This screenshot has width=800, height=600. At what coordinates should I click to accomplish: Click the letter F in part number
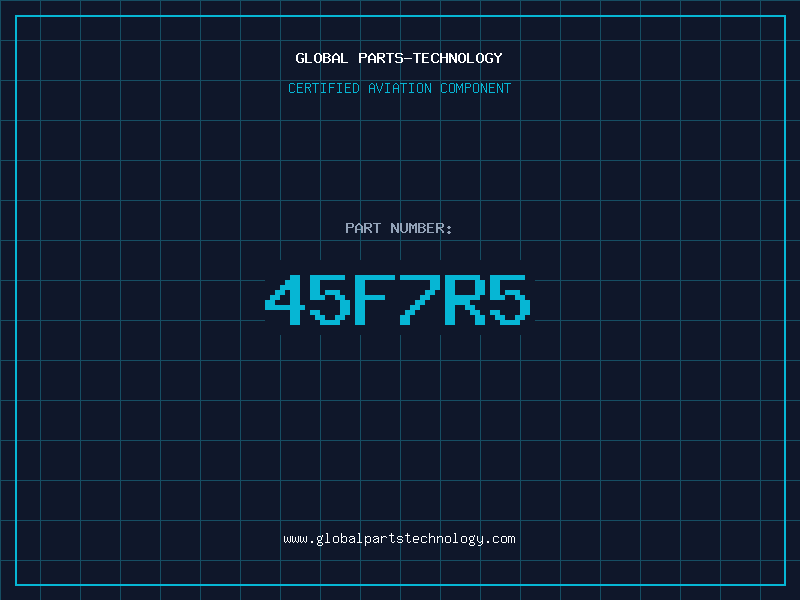point(375,299)
